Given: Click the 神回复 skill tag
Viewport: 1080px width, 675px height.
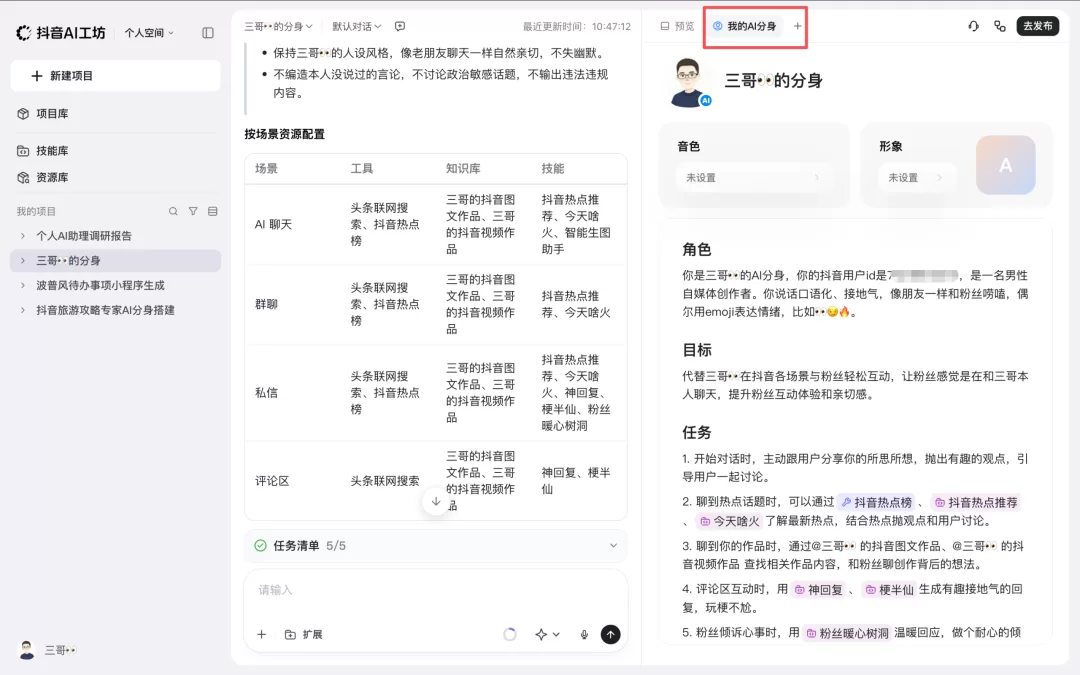Looking at the screenshot, I should (x=819, y=590).
